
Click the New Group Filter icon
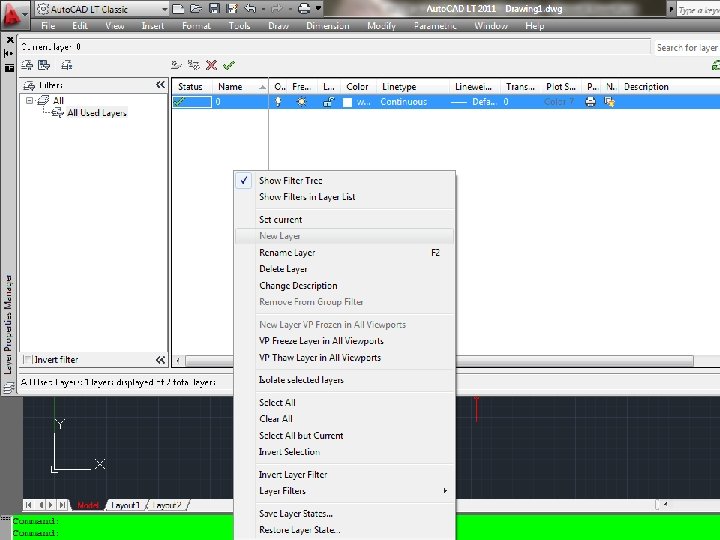pyautogui.click(x=44, y=65)
